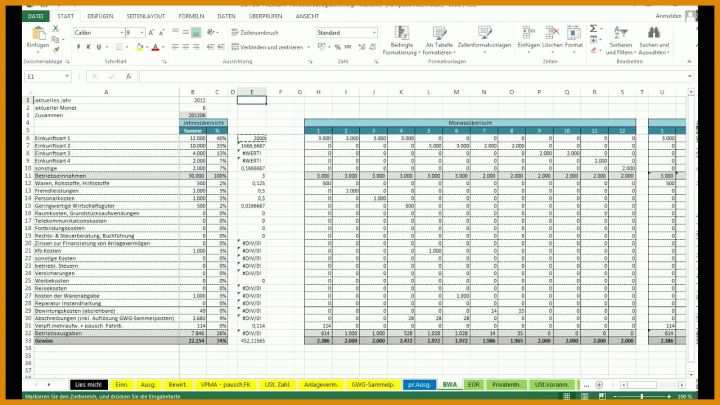The image size is (720, 405).
Task: Click the Page Layout view status icon
Action: (585, 396)
